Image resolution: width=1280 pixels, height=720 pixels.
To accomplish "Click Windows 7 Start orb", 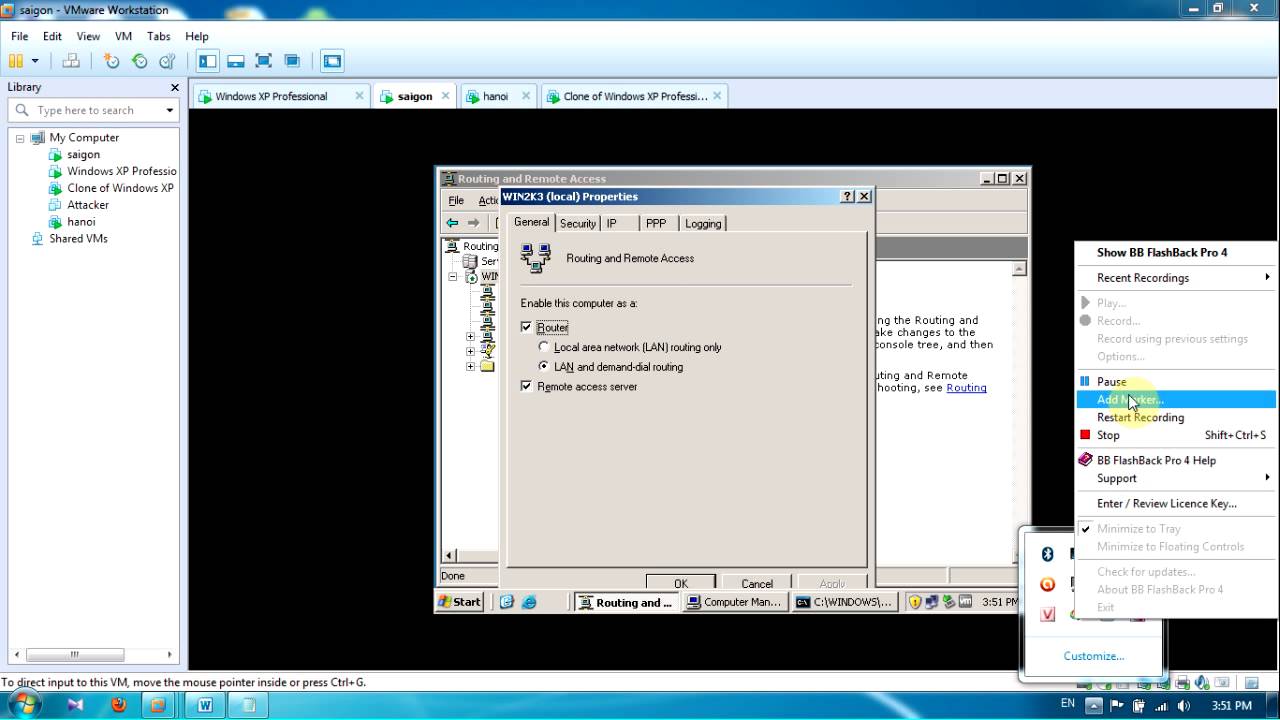I will click(x=25, y=705).
